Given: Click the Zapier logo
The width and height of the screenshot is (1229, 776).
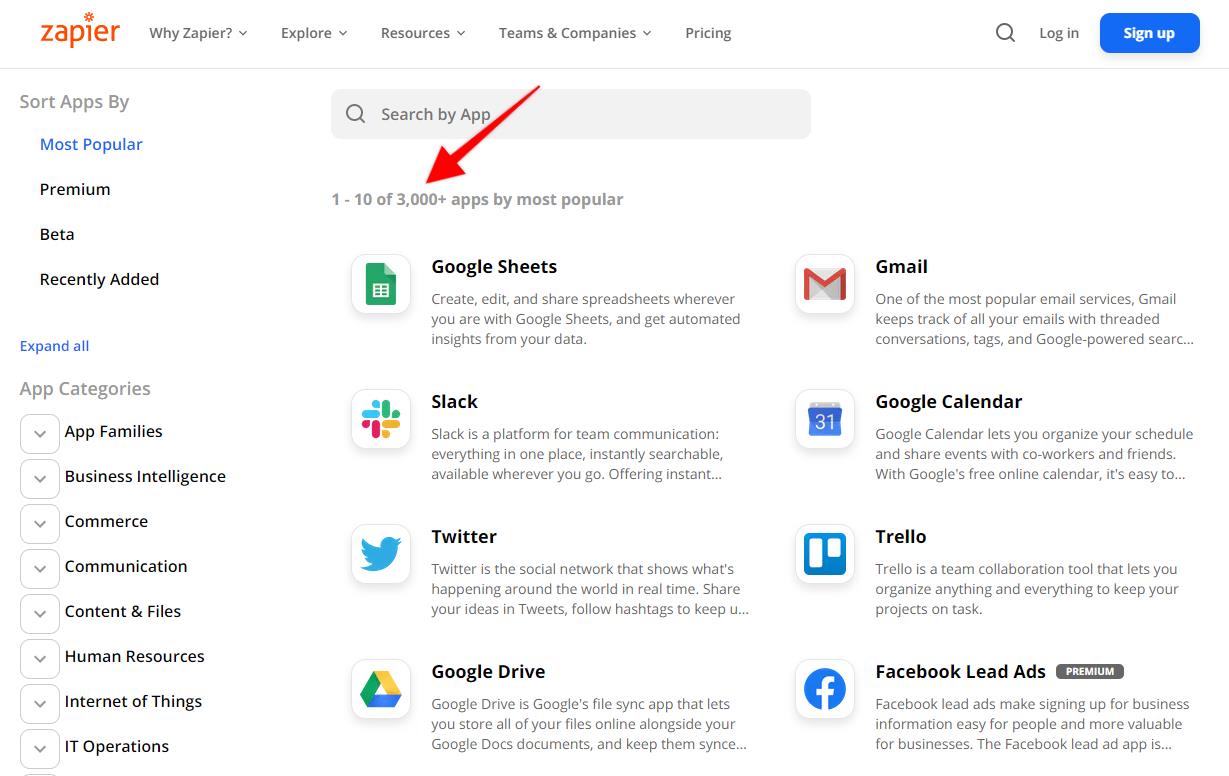Looking at the screenshot, I should pos(80,30).
